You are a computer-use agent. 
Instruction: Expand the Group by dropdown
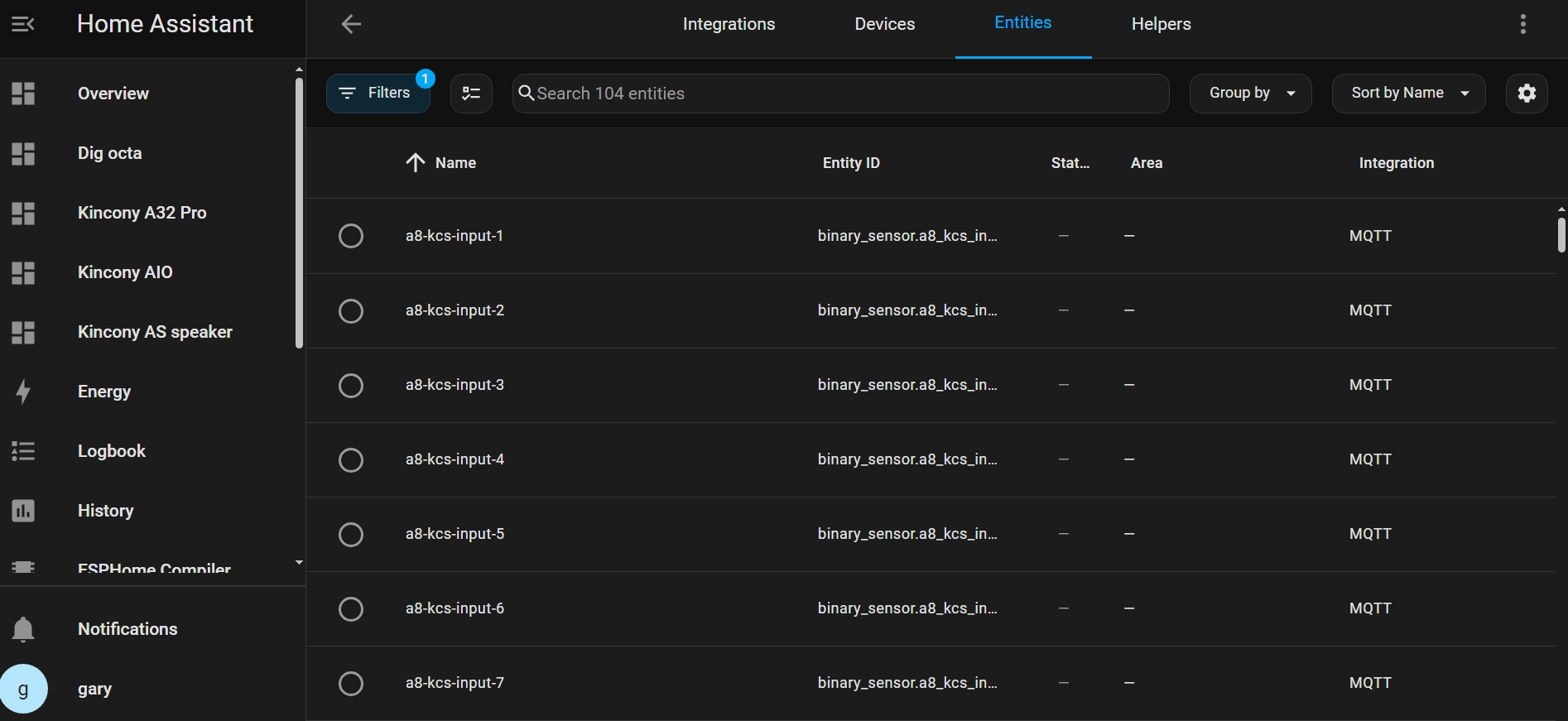click(1250, 94)
